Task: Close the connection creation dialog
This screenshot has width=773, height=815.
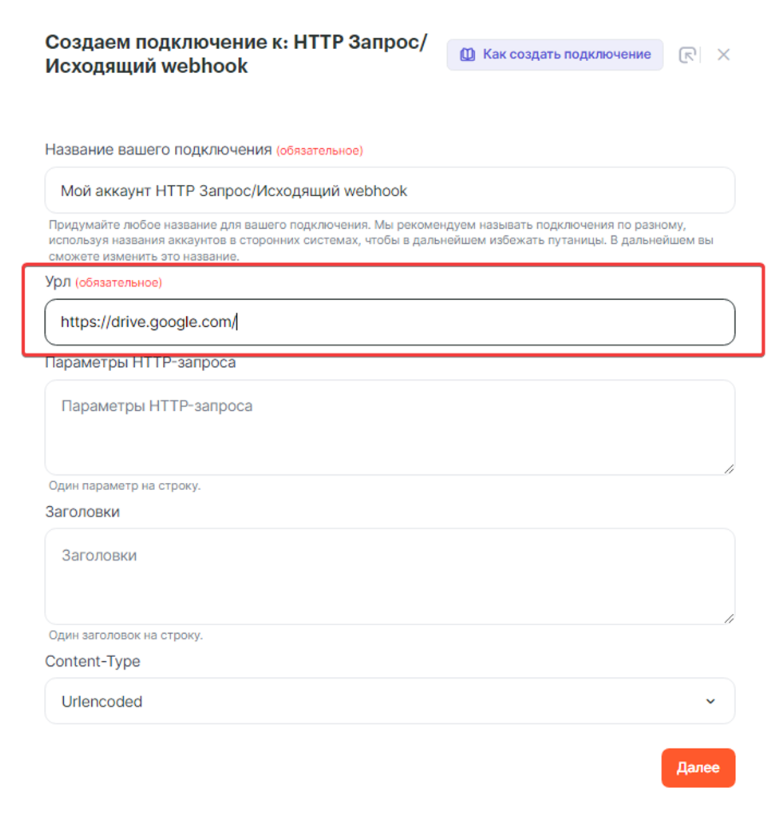Action: (x=724, y=55)
